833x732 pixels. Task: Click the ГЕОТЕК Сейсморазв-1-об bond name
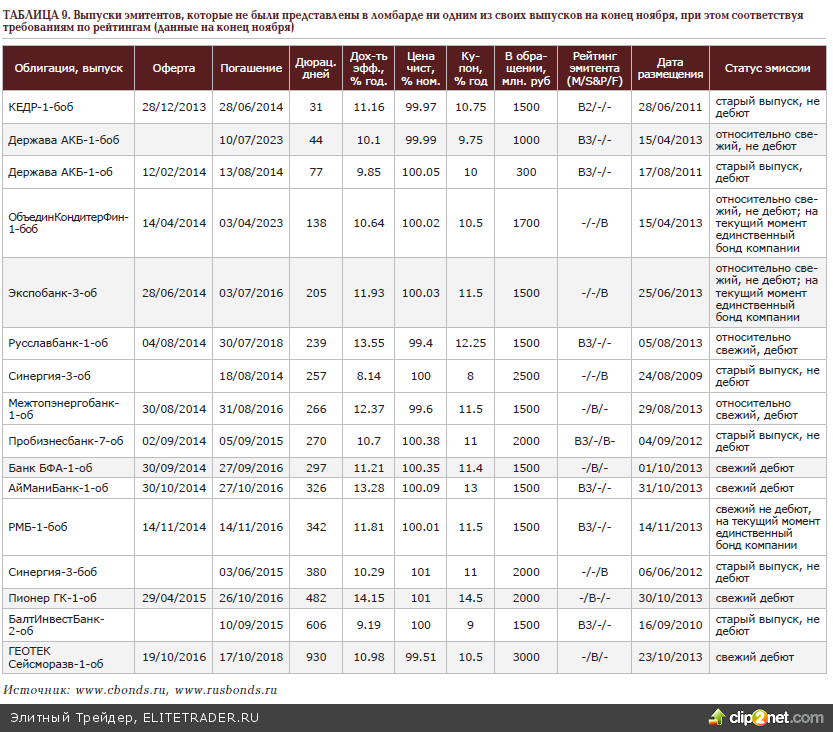point(56,657)
